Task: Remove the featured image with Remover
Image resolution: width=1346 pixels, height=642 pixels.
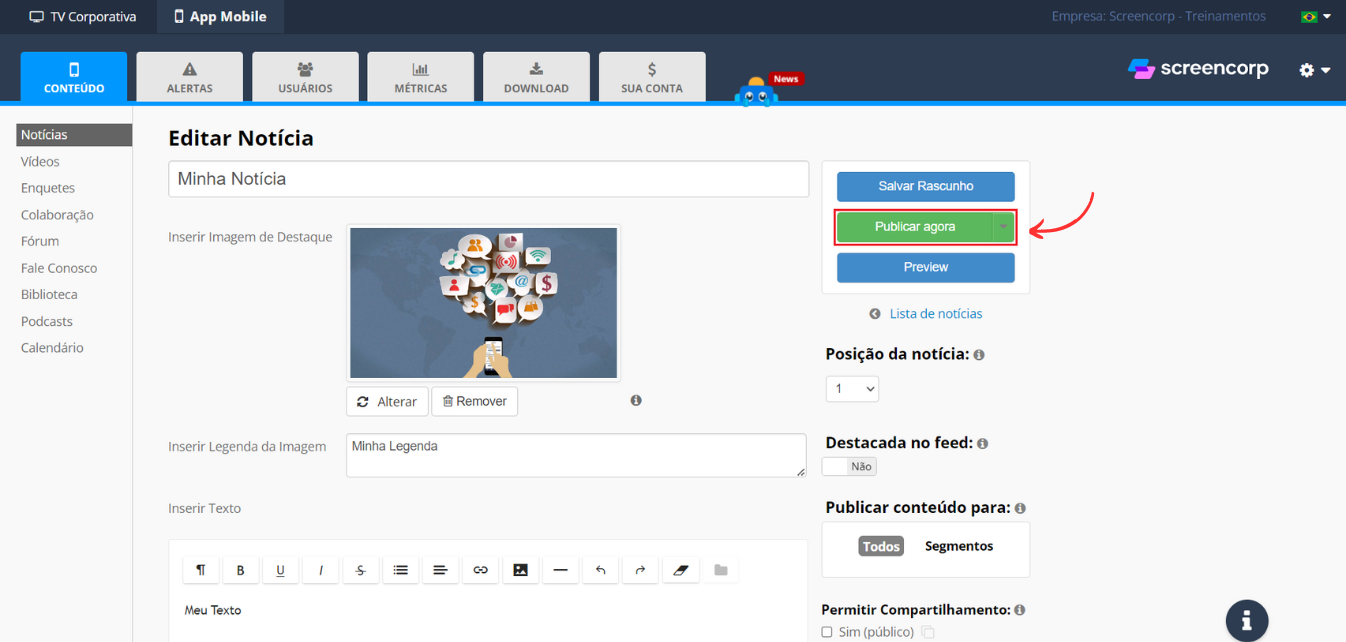Action: tap(475, 401)
